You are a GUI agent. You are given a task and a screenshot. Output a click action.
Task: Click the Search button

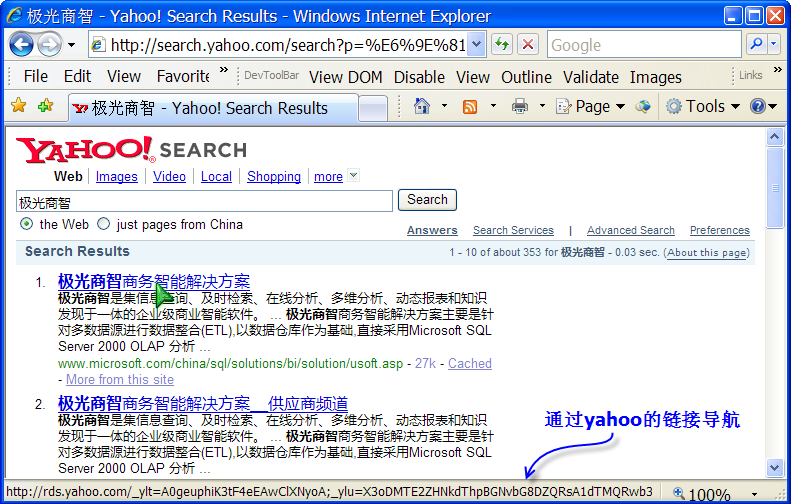[427, 200]
